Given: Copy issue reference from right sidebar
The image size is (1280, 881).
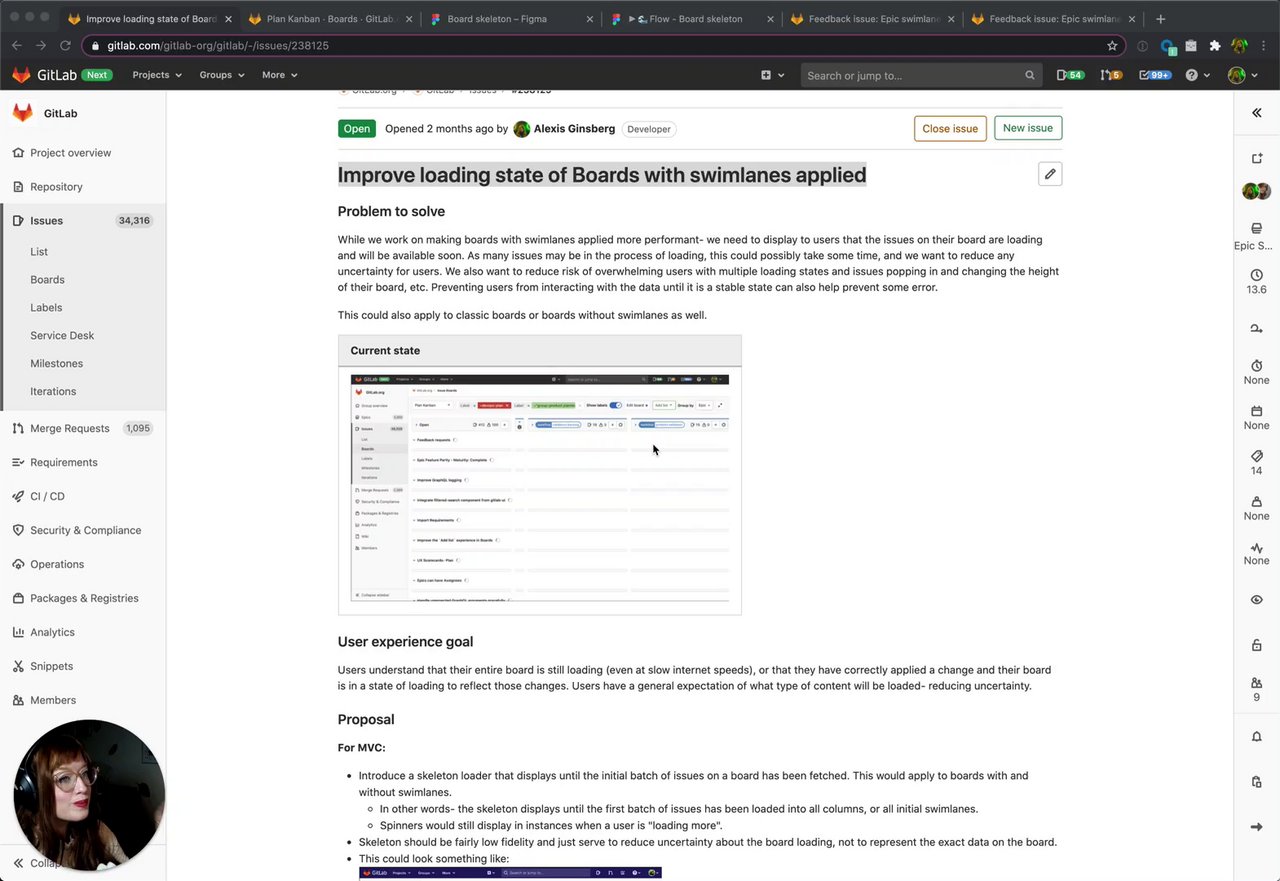Looking at the screenshot, I should coord(1257,782).
